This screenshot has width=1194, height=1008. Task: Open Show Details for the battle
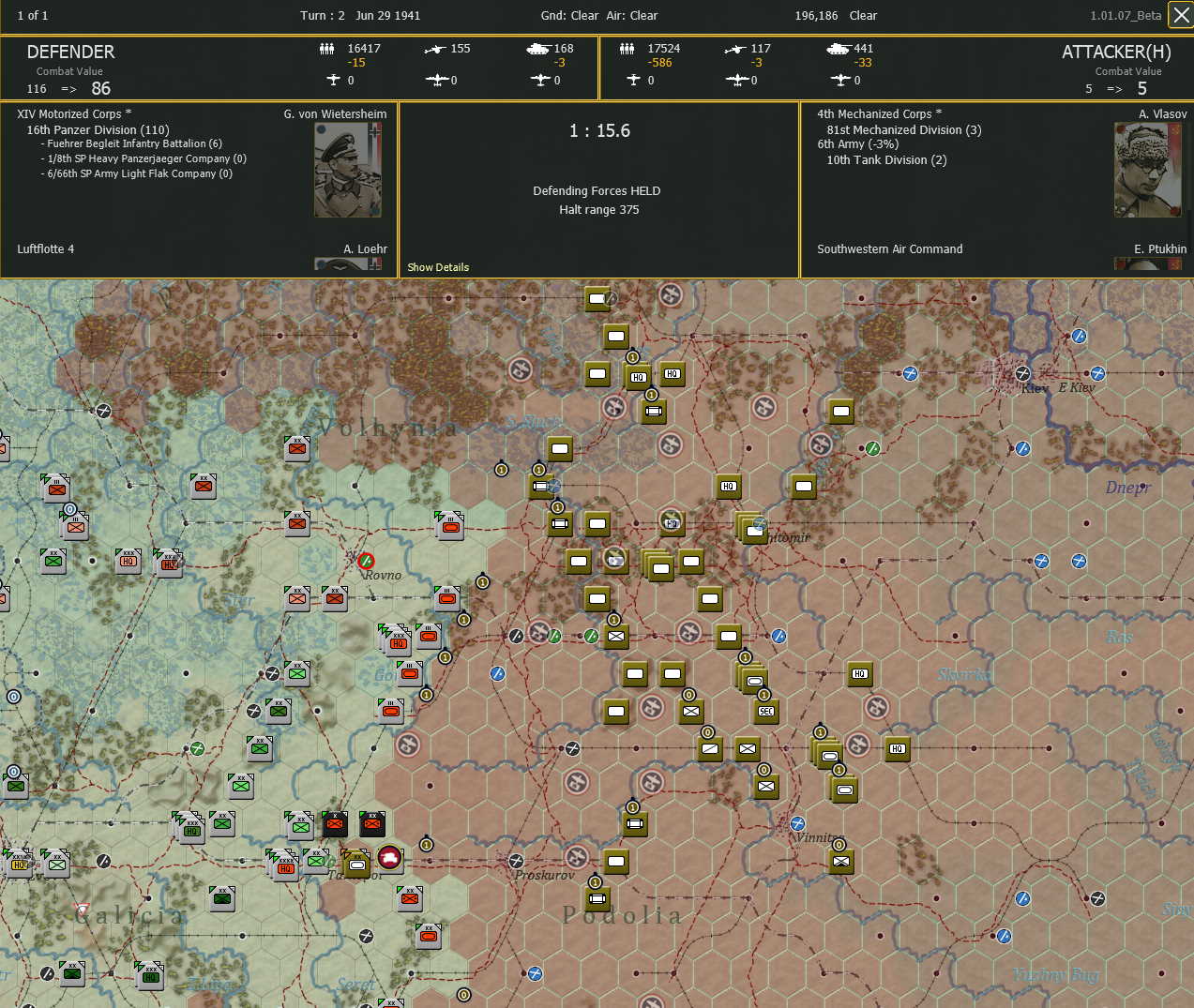[438, 267]
